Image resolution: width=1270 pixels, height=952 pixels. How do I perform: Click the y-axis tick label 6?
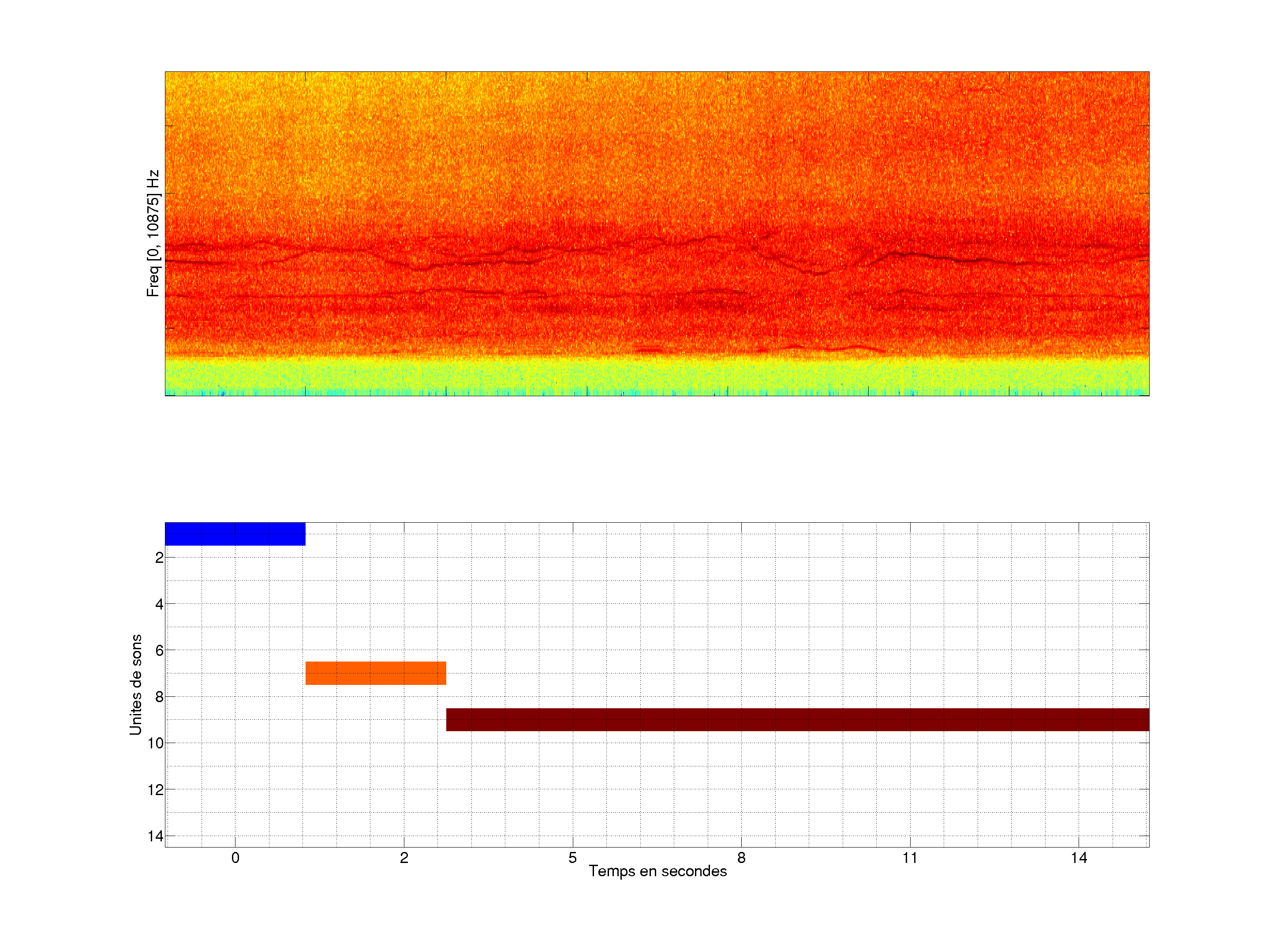[159, 651]
